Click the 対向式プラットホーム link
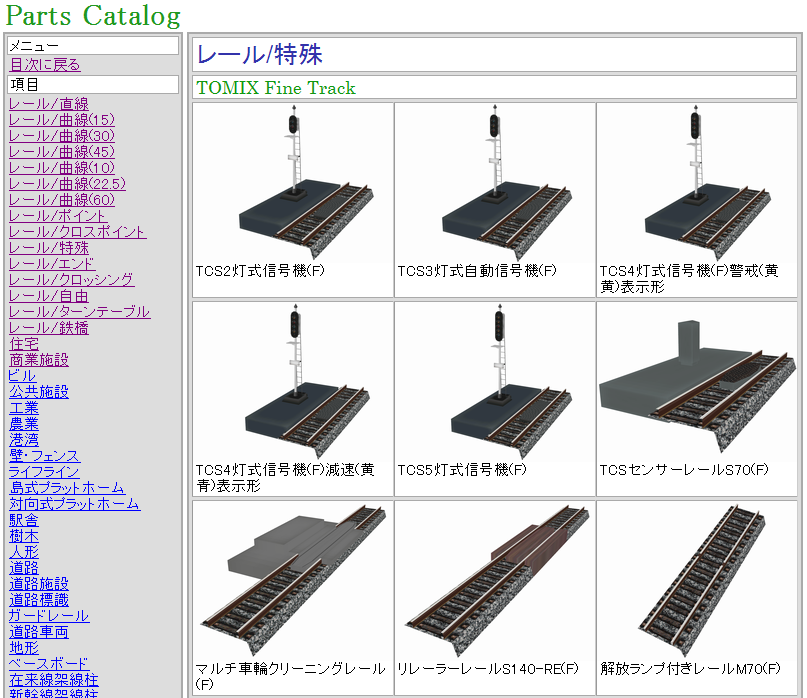This screenshot has height=698, width=807. (x=75, y=503)
